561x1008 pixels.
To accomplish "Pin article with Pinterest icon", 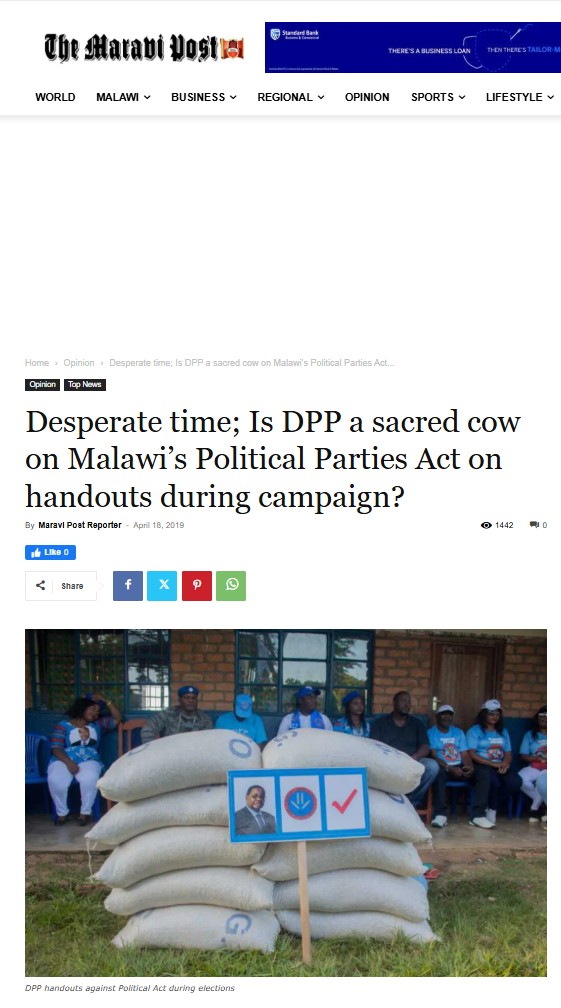I will coord(197,586).
